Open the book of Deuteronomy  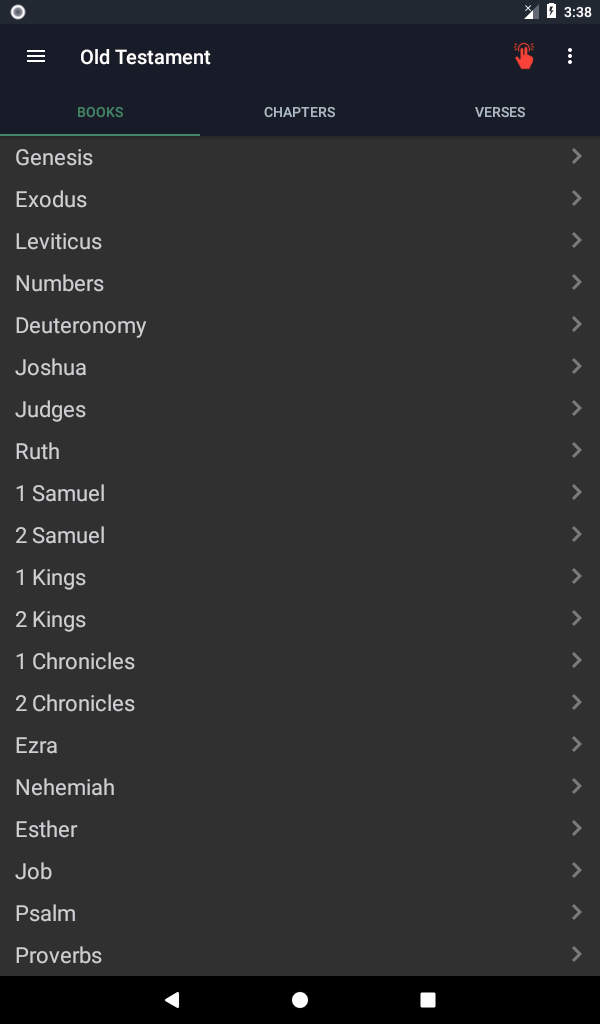point(81,325)
